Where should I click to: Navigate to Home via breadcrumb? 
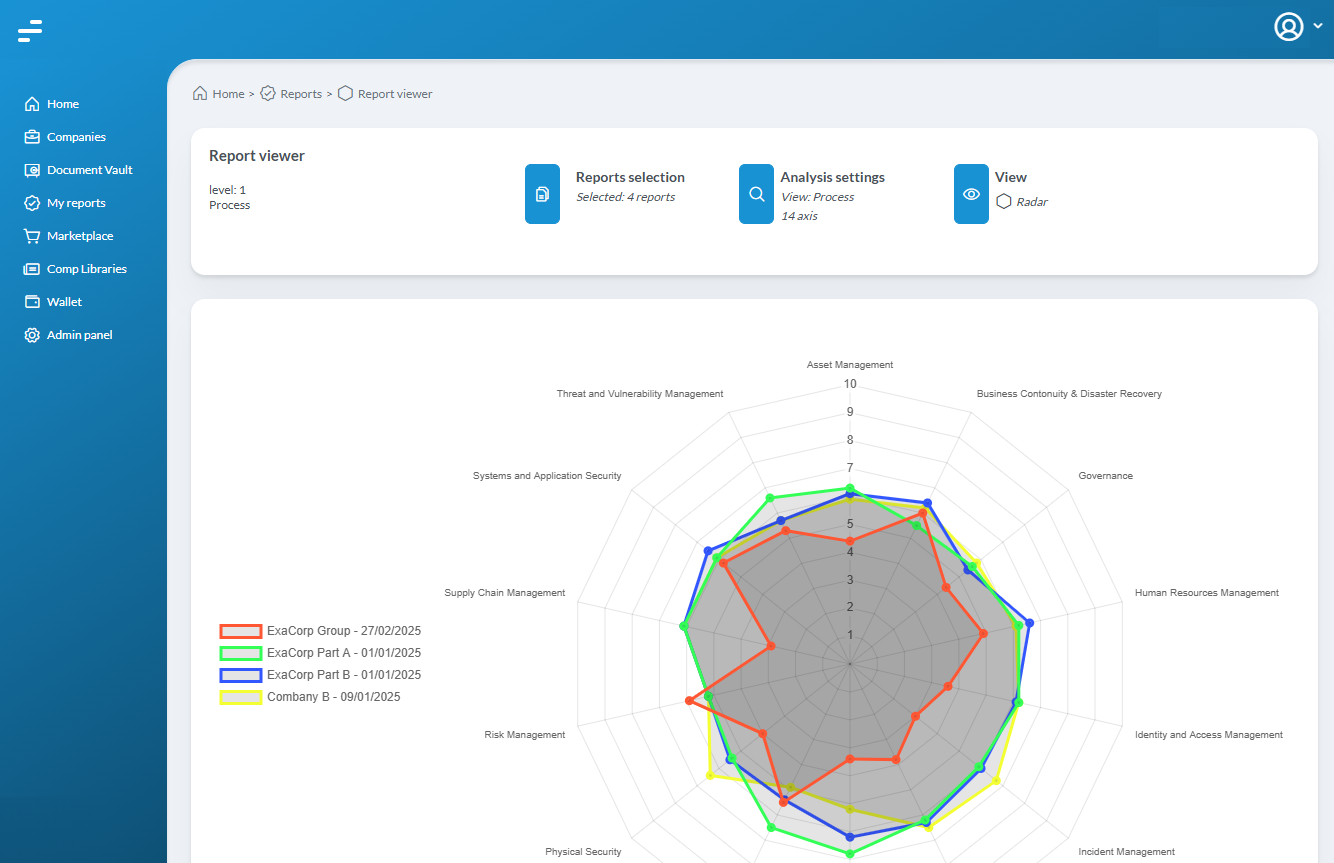(228, 94)
